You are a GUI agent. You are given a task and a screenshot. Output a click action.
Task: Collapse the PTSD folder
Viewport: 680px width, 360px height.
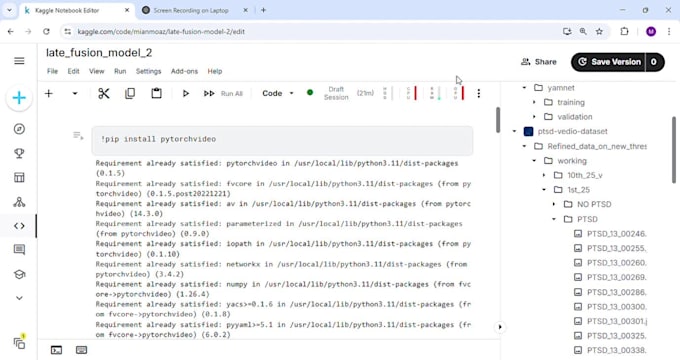(x=554, y=219)
